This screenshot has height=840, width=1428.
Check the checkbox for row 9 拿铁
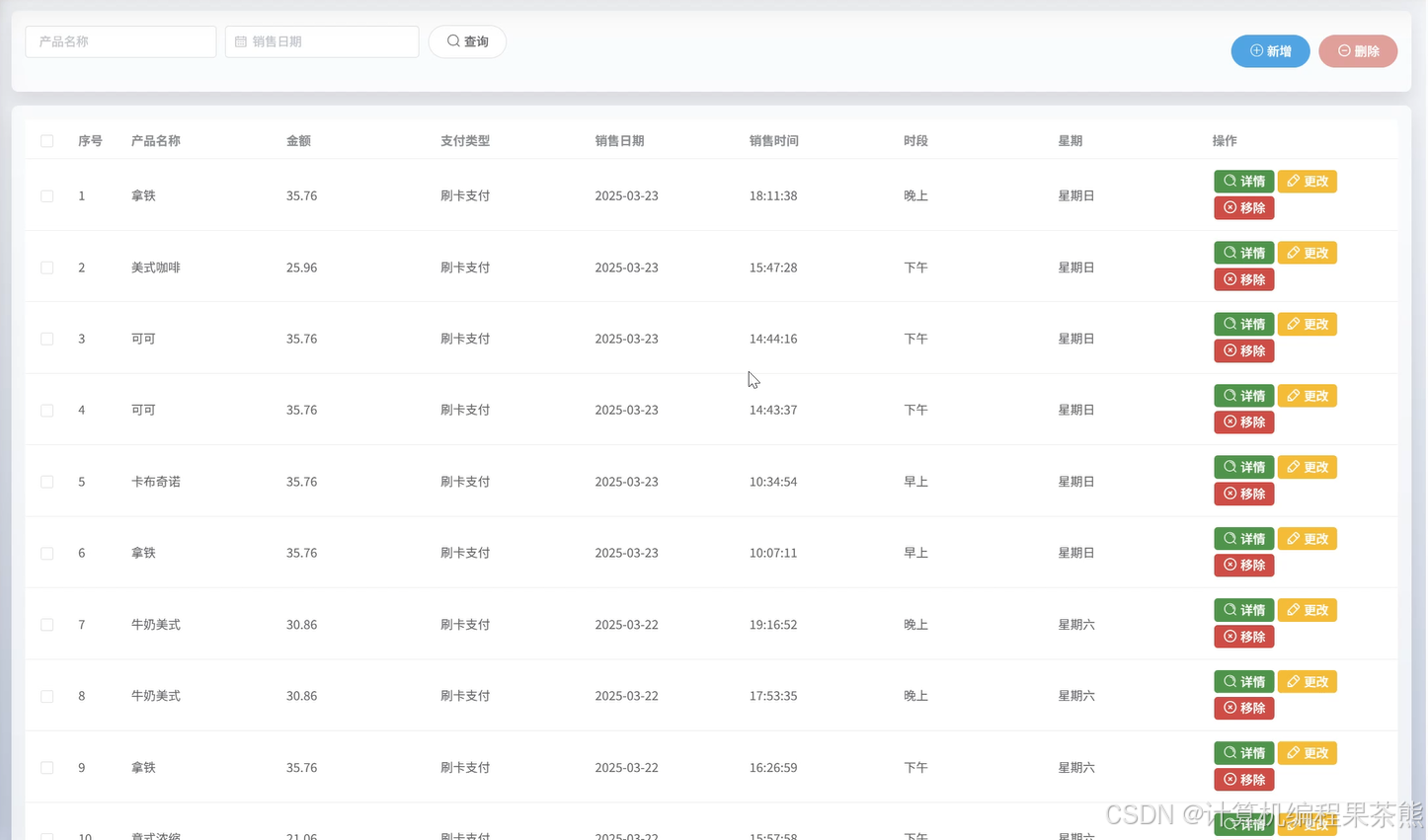(x=46, y=768)
